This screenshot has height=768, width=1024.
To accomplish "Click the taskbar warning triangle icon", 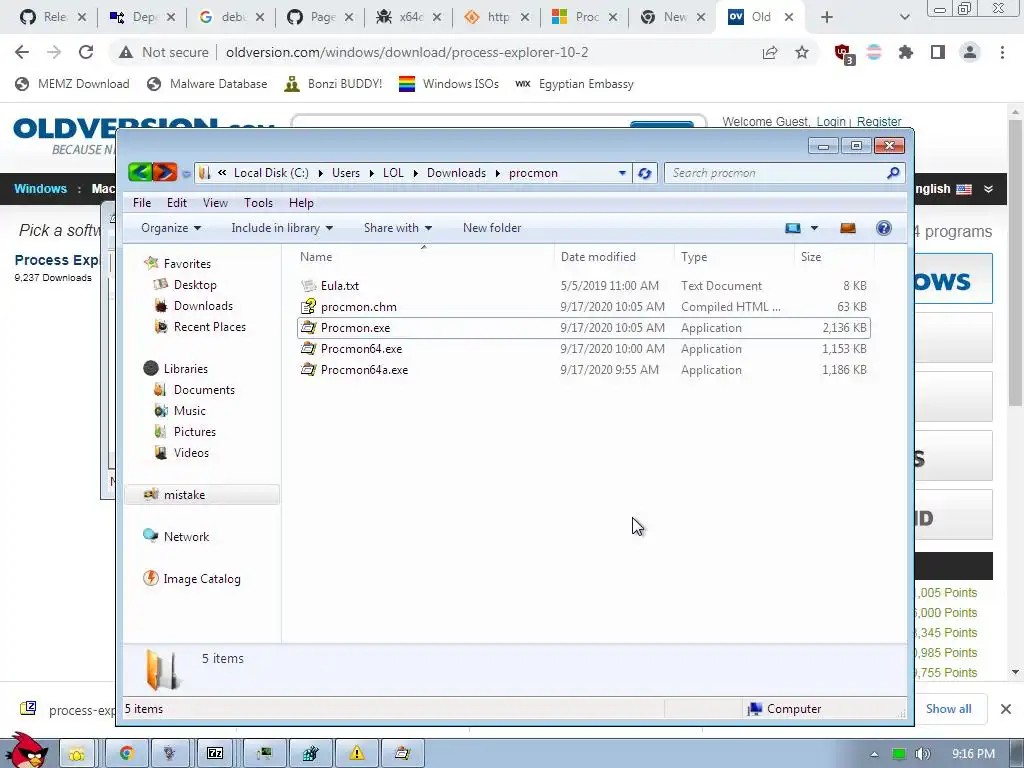I will point(357,754).
